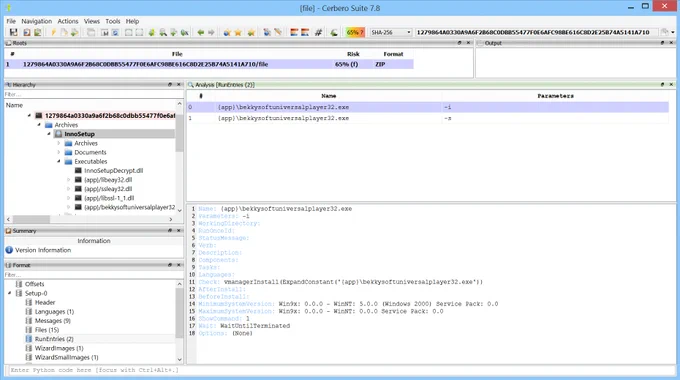The width and height of the screenshot is (680, 380).
Task: Collapse the Setup-0 node in Format
Action: click(9, 293)
